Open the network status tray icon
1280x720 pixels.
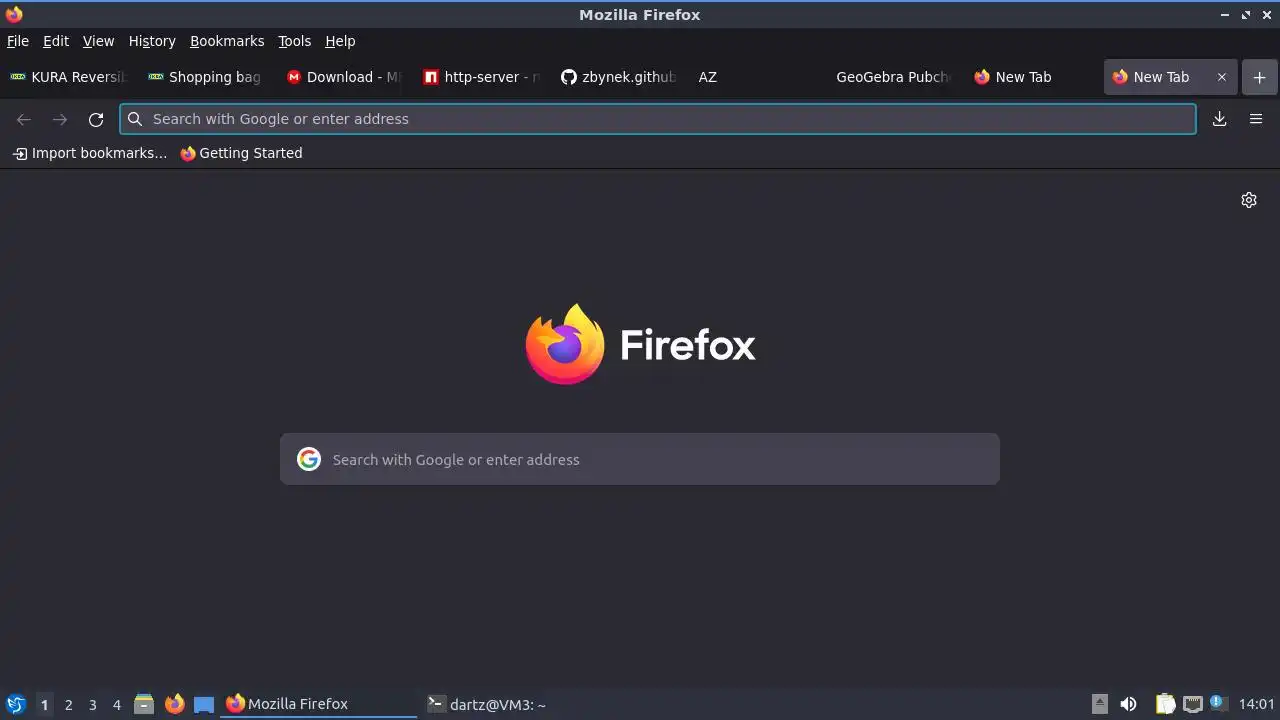pyautogui.click(x=1192, y=704)
